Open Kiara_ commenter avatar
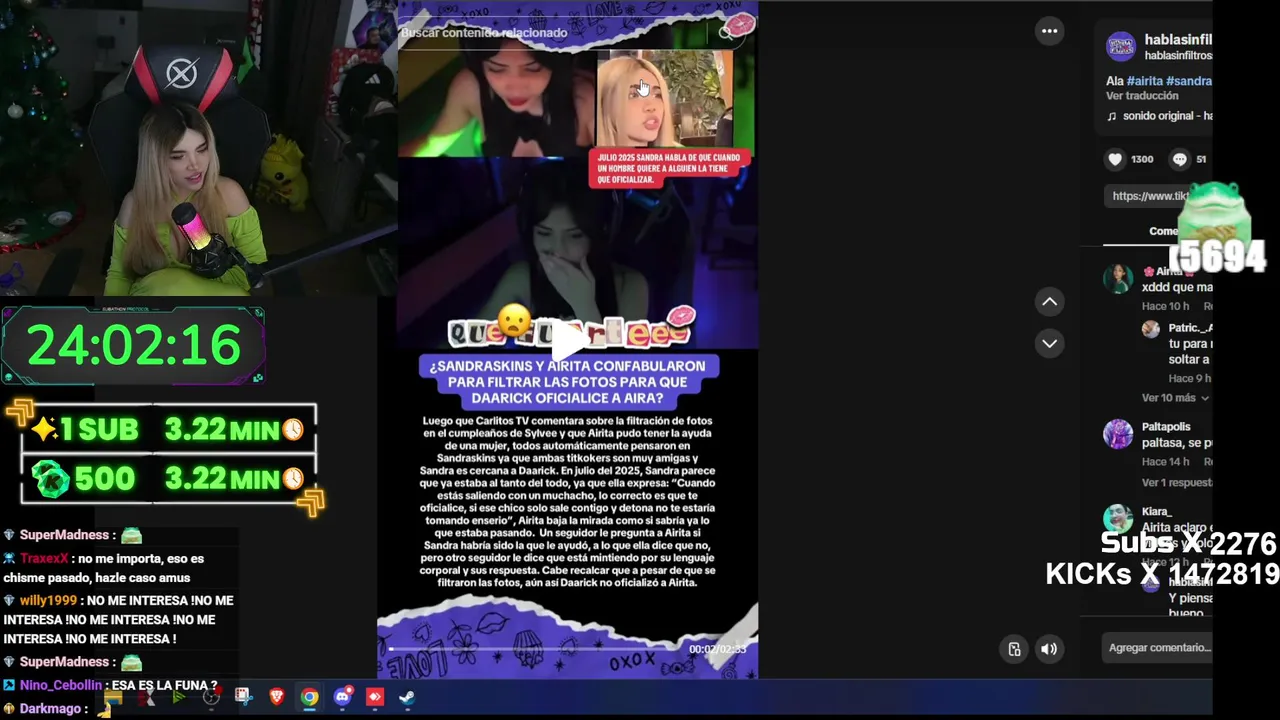The height and width of the screenshot is (720, 1280). [x=1118, y=519]
